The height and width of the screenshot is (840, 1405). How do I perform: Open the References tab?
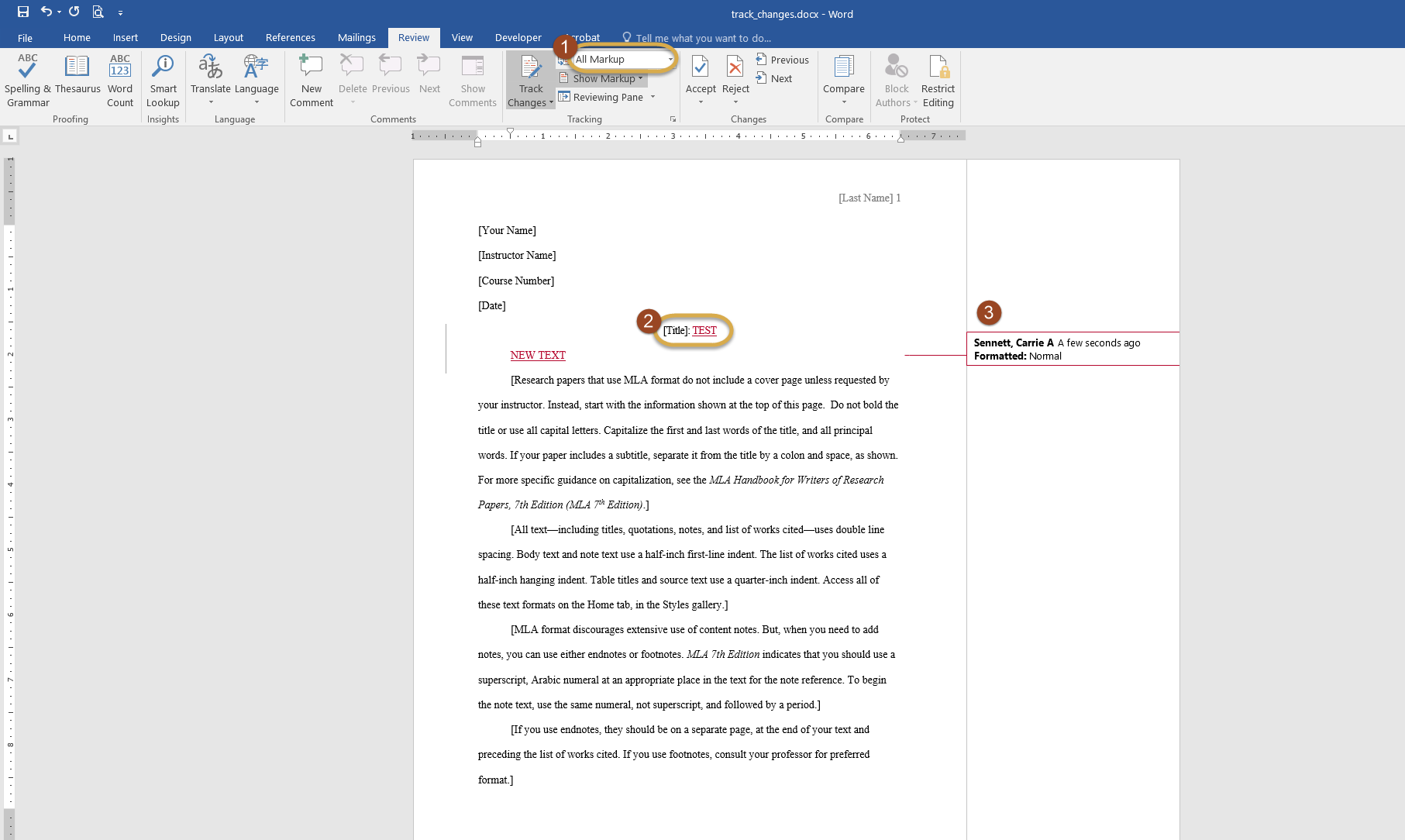(x=290, y=37)
